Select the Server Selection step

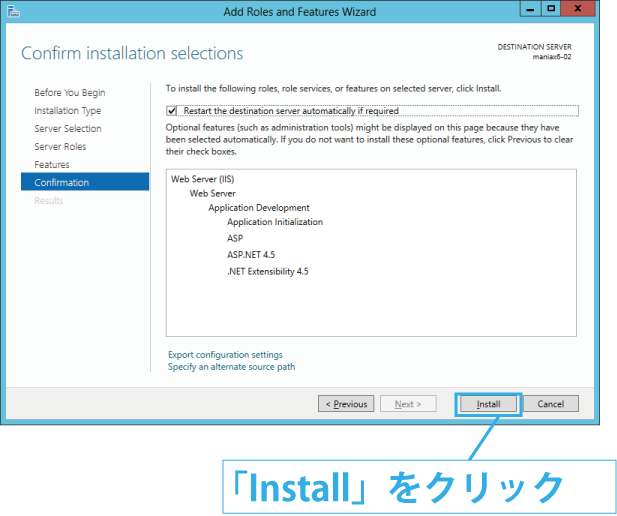tap(68, 128)
